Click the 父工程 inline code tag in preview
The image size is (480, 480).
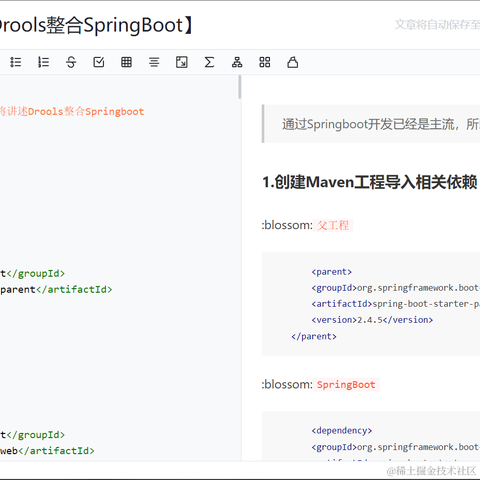coord(333,225)
